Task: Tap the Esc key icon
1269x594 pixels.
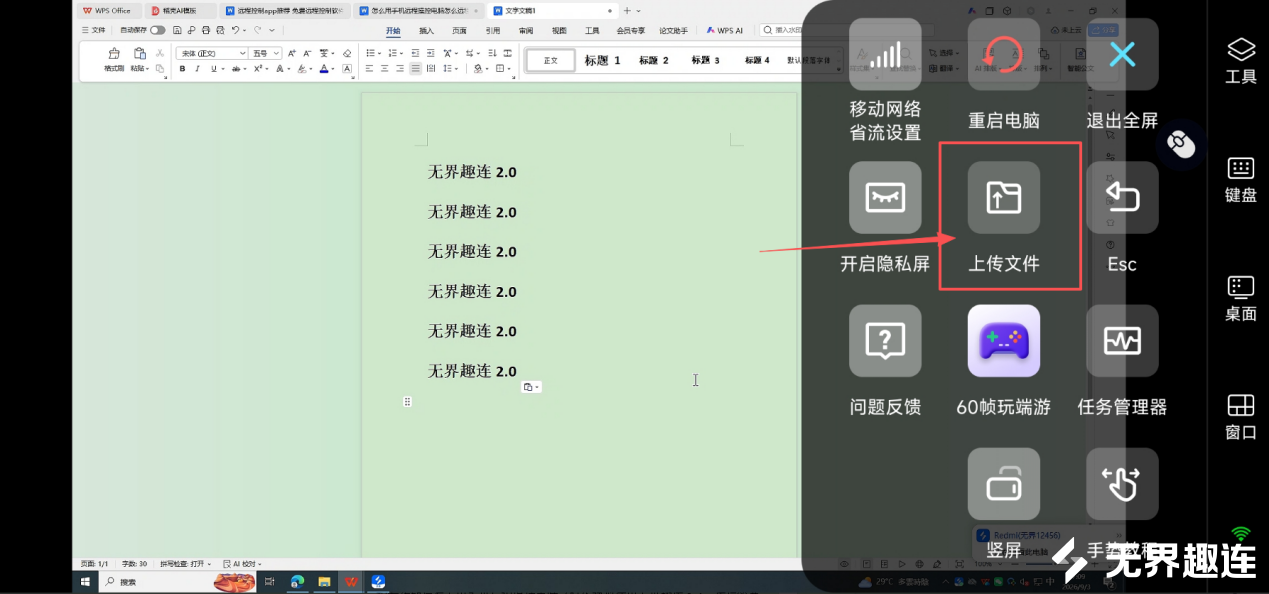Action: pos(1122,198)
